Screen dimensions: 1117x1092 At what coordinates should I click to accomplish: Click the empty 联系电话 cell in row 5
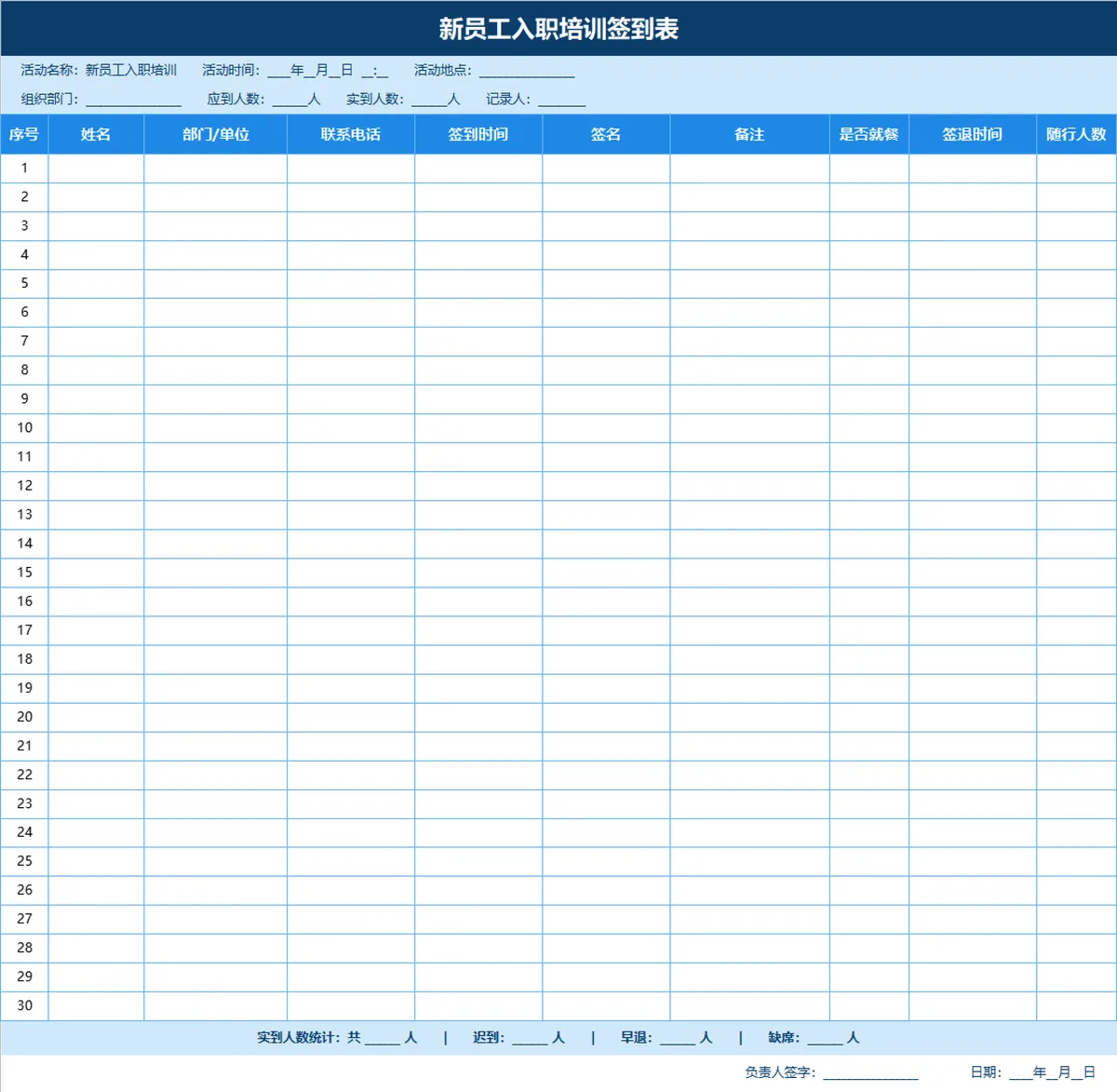click(351, 284)
